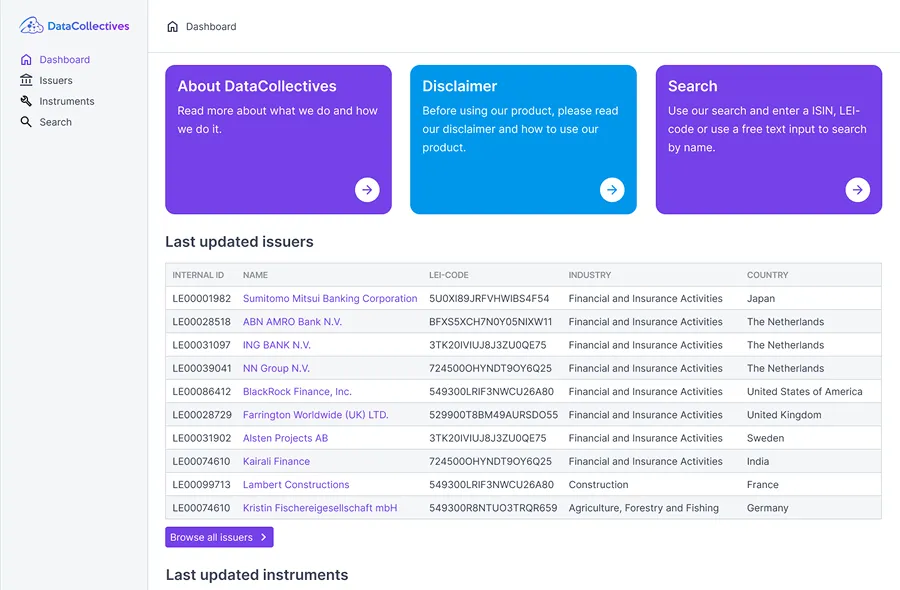Image resolution: width=900 pixels, height=590 pixels.
Task: Open Alsten Projects AB issuer link
Action: point(285,438)
